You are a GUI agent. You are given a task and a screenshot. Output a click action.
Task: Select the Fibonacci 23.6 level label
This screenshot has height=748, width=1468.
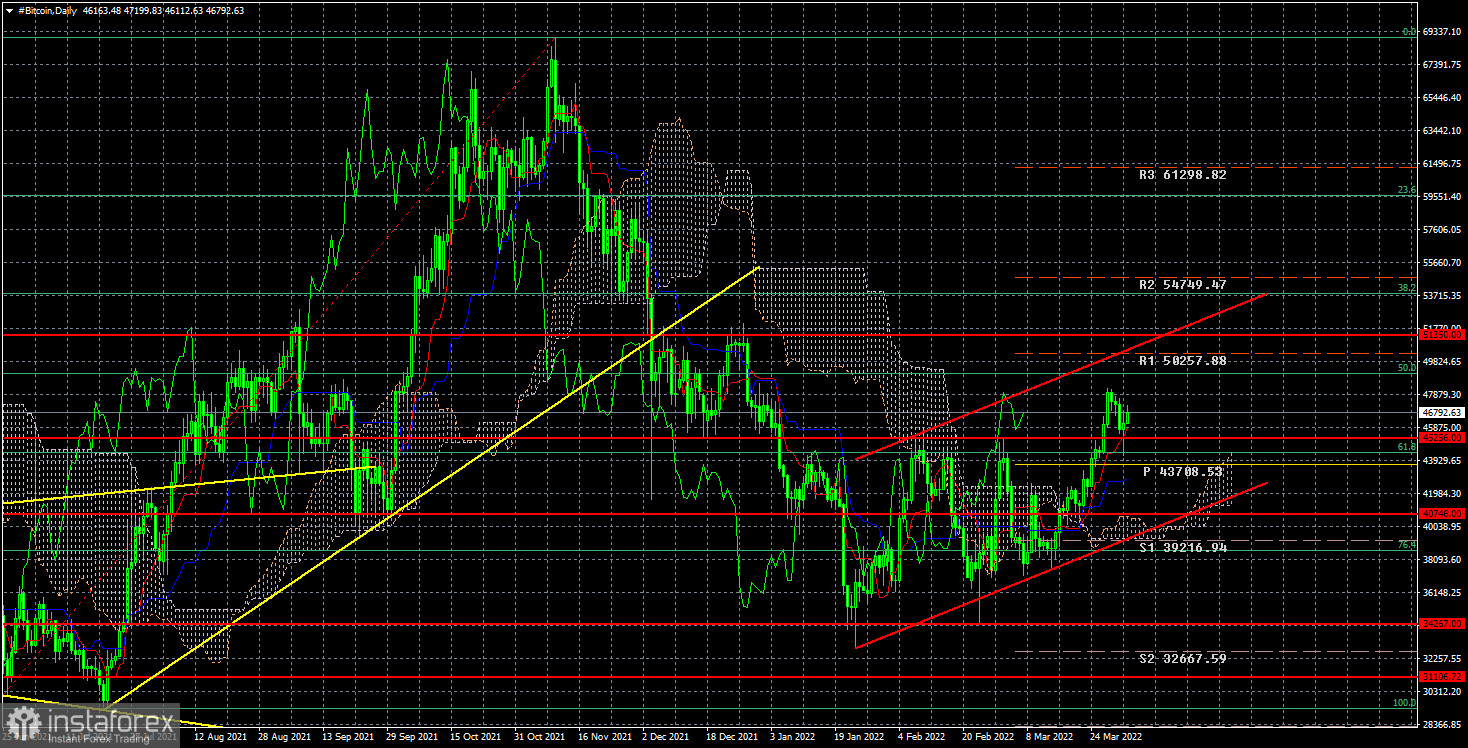pos(1406,190)
